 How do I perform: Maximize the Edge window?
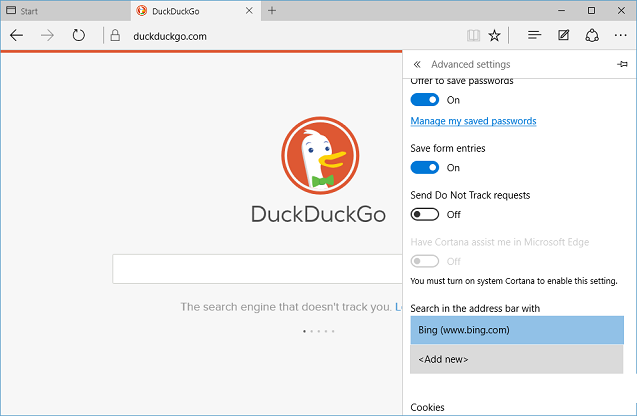(x=592, y=11)
